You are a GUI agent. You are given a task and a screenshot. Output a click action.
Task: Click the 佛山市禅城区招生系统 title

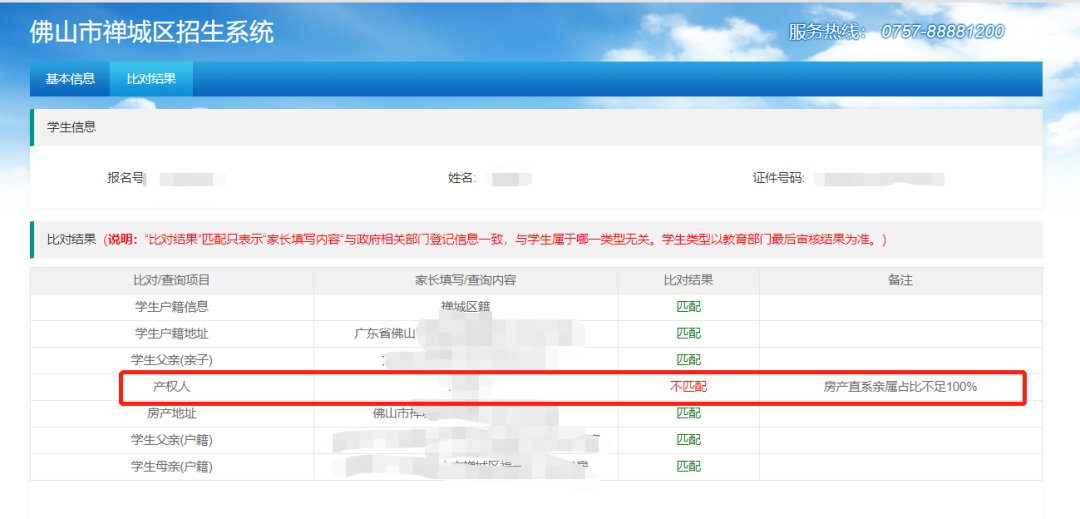pos(151,32)
